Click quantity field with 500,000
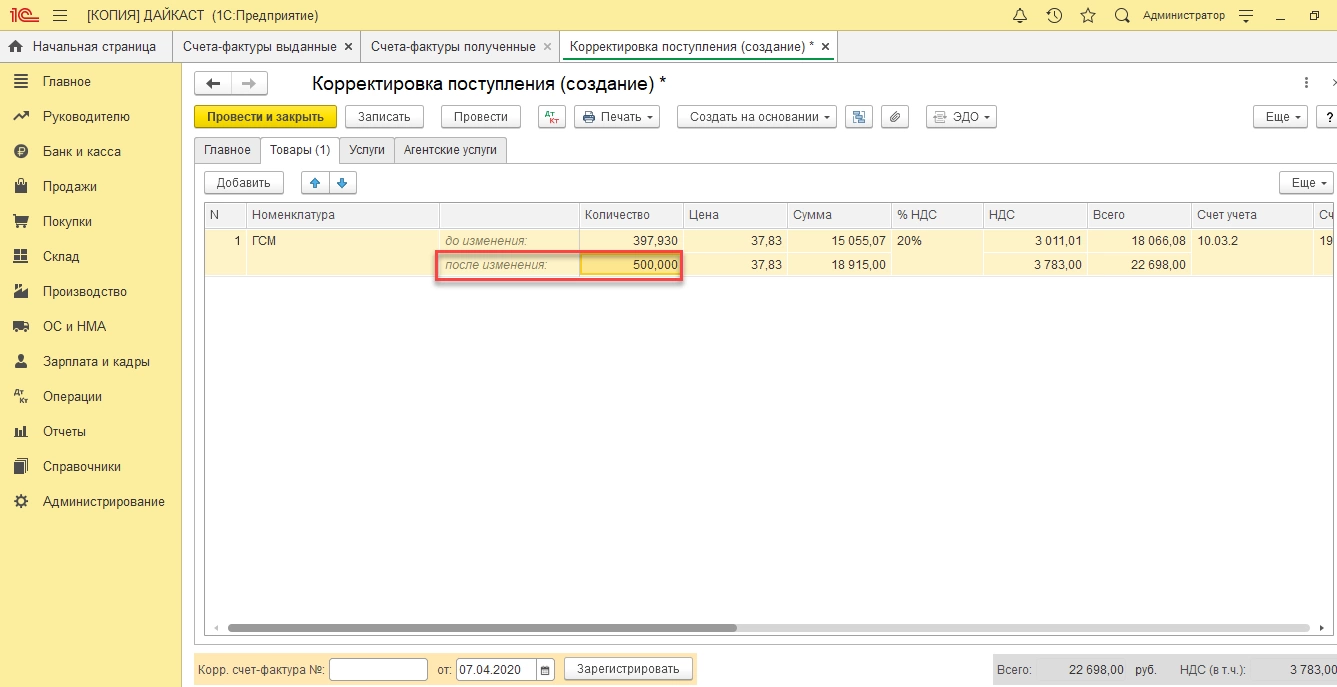1337x687 pixels. (631, 265)
